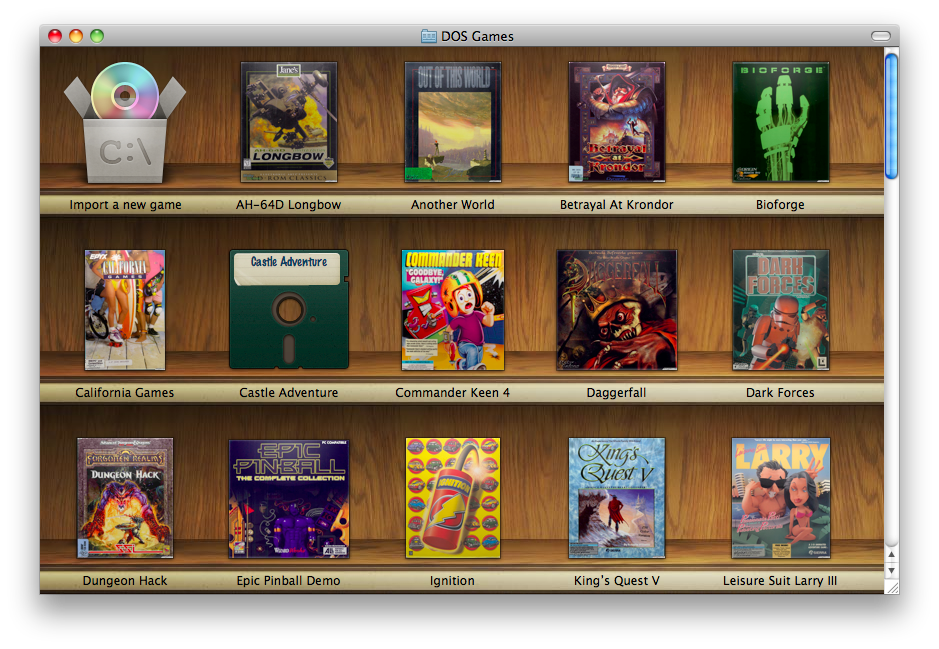Select the AH-64D Longbow game cover
This screenshot has height=649, width=939.
point(289,122)
